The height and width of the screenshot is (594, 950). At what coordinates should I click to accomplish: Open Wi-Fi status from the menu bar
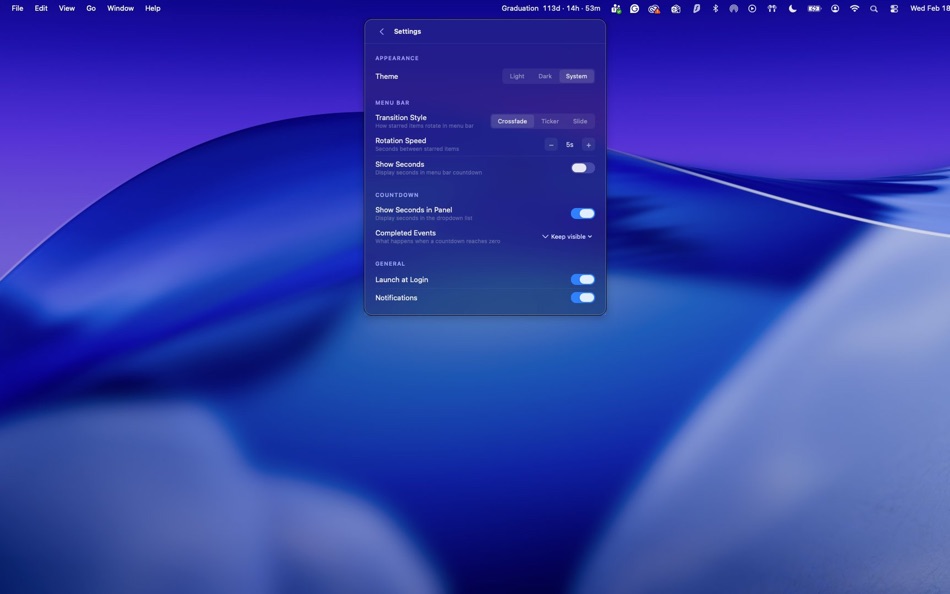tap(853, 7)
